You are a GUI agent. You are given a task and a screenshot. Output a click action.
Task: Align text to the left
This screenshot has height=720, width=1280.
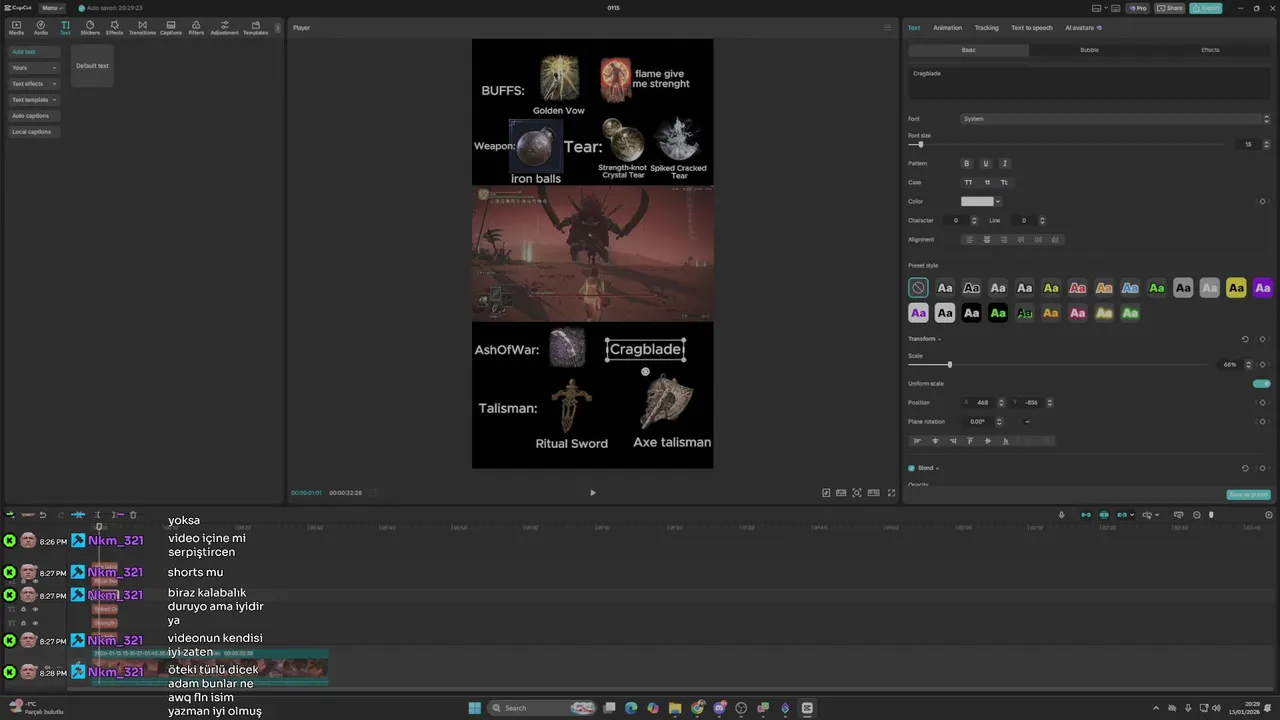point(969,240)
